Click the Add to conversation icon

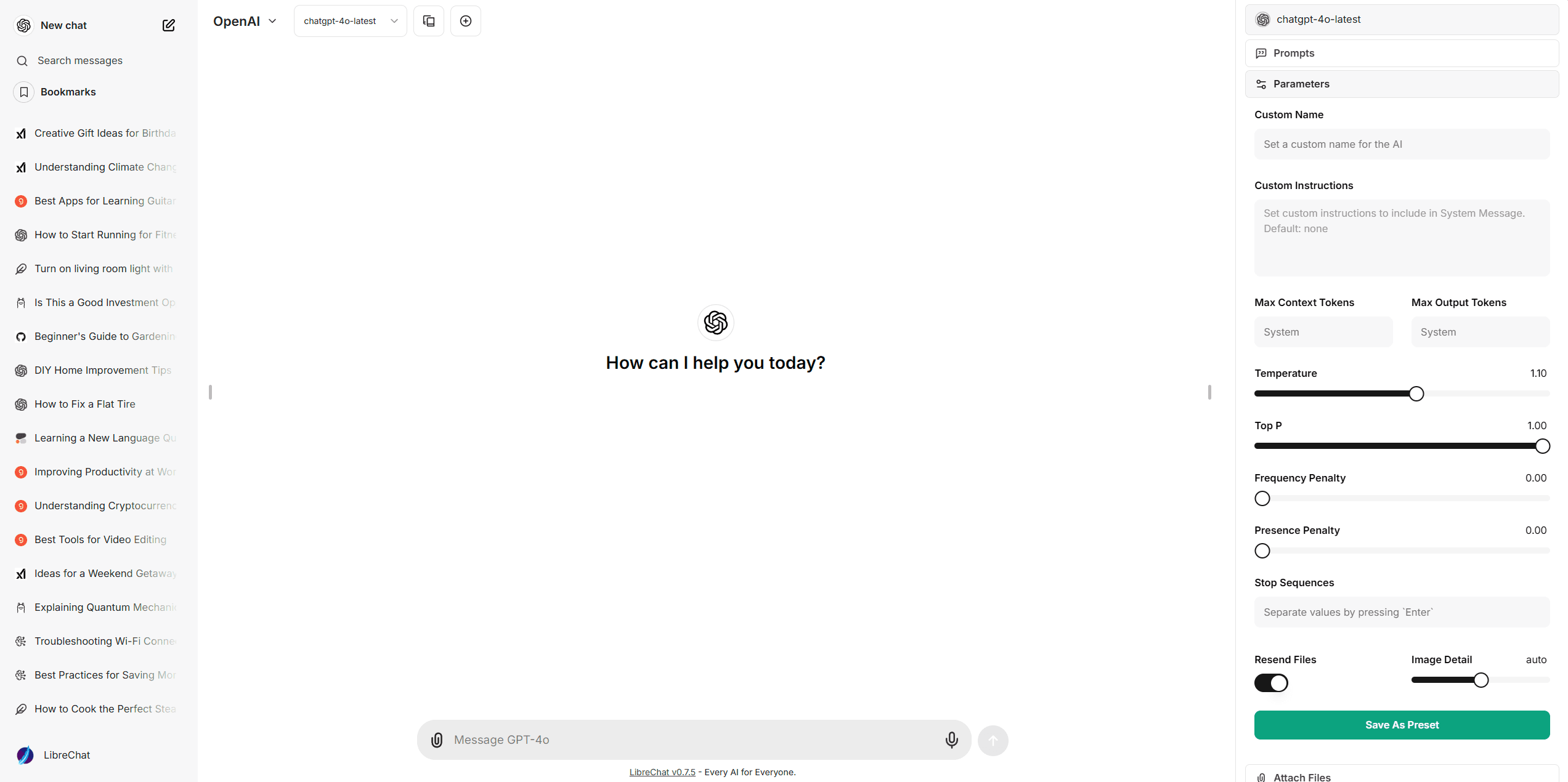(465, 21)
